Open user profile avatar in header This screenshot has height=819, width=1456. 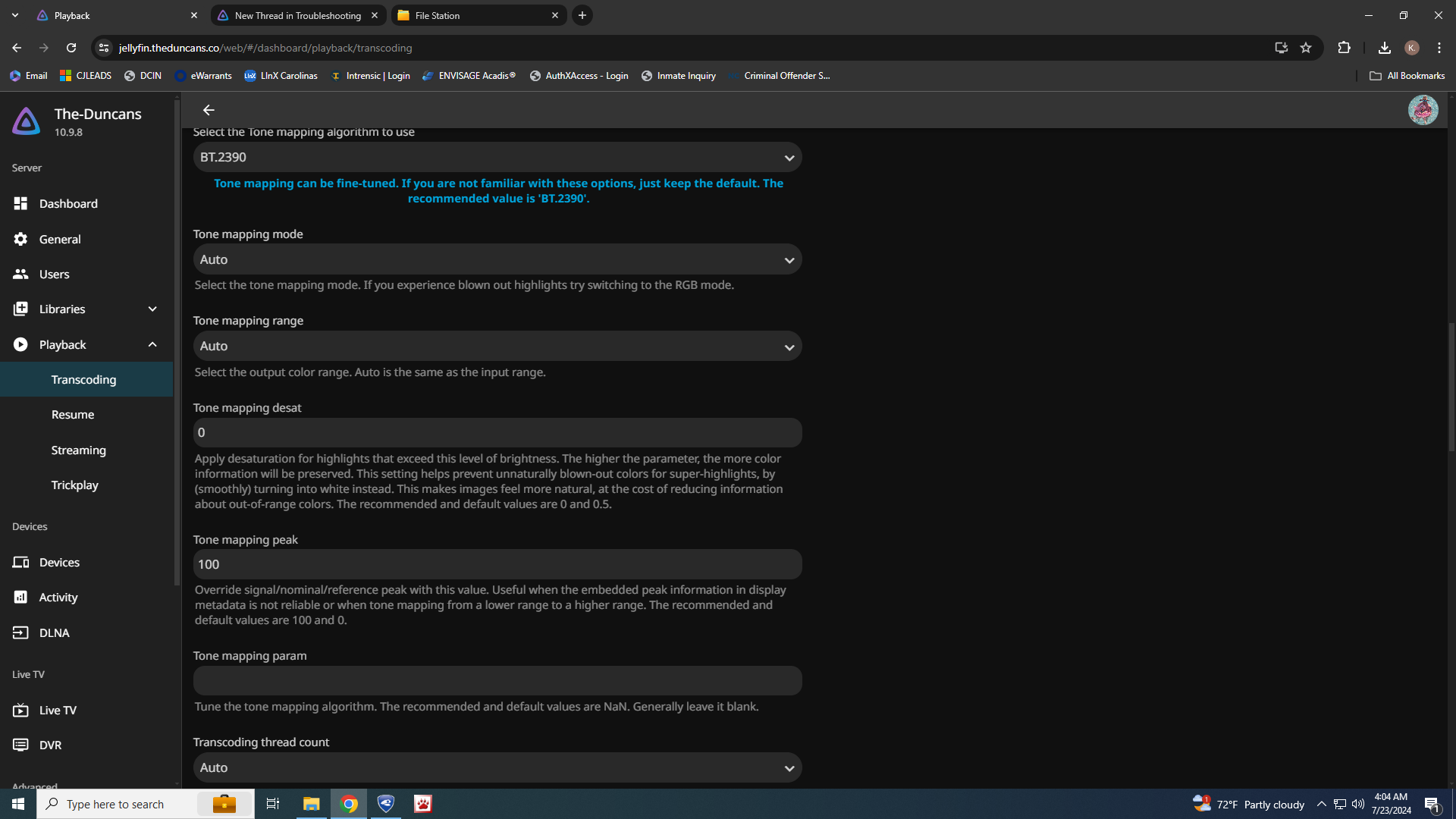coord(1423,111)
